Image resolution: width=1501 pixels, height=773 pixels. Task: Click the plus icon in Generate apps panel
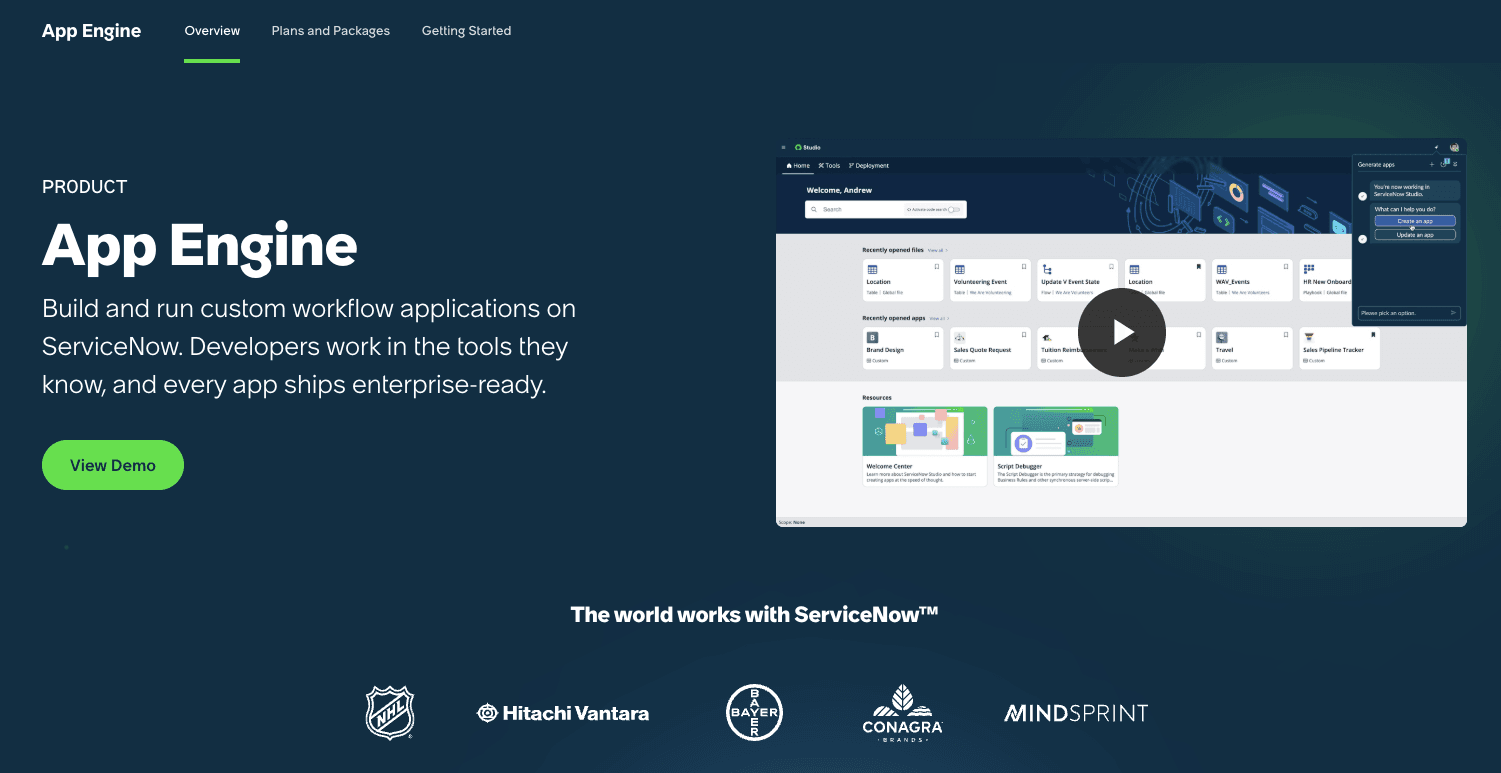(1432, 164)
